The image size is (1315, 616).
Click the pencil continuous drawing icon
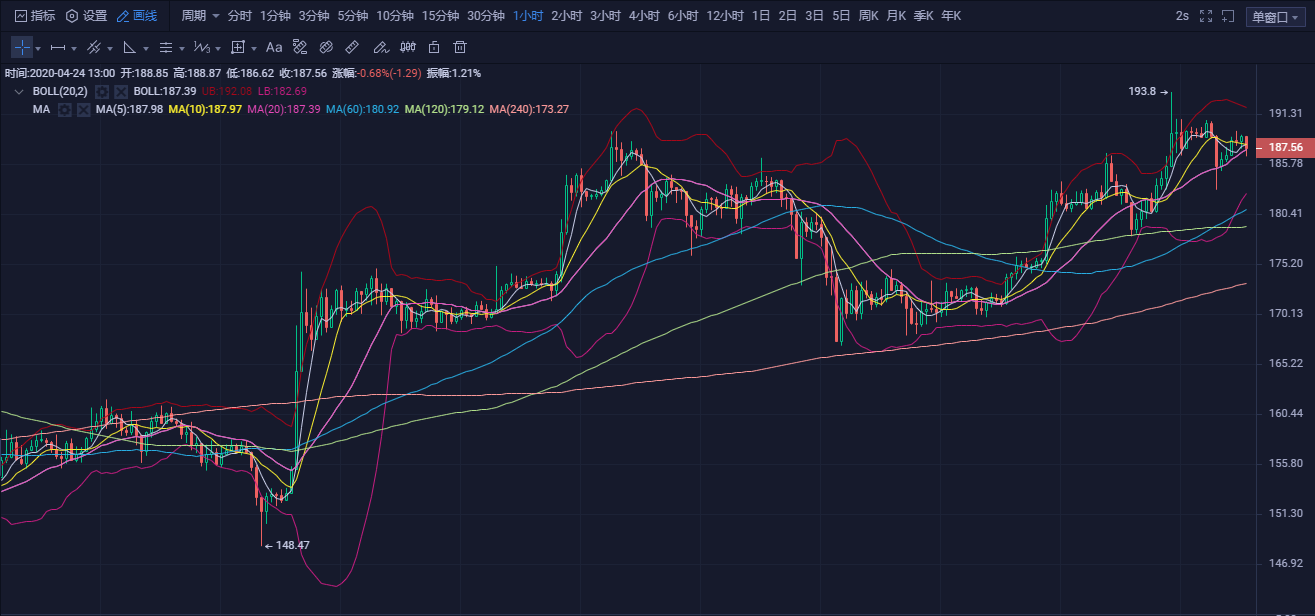point(380,47)
